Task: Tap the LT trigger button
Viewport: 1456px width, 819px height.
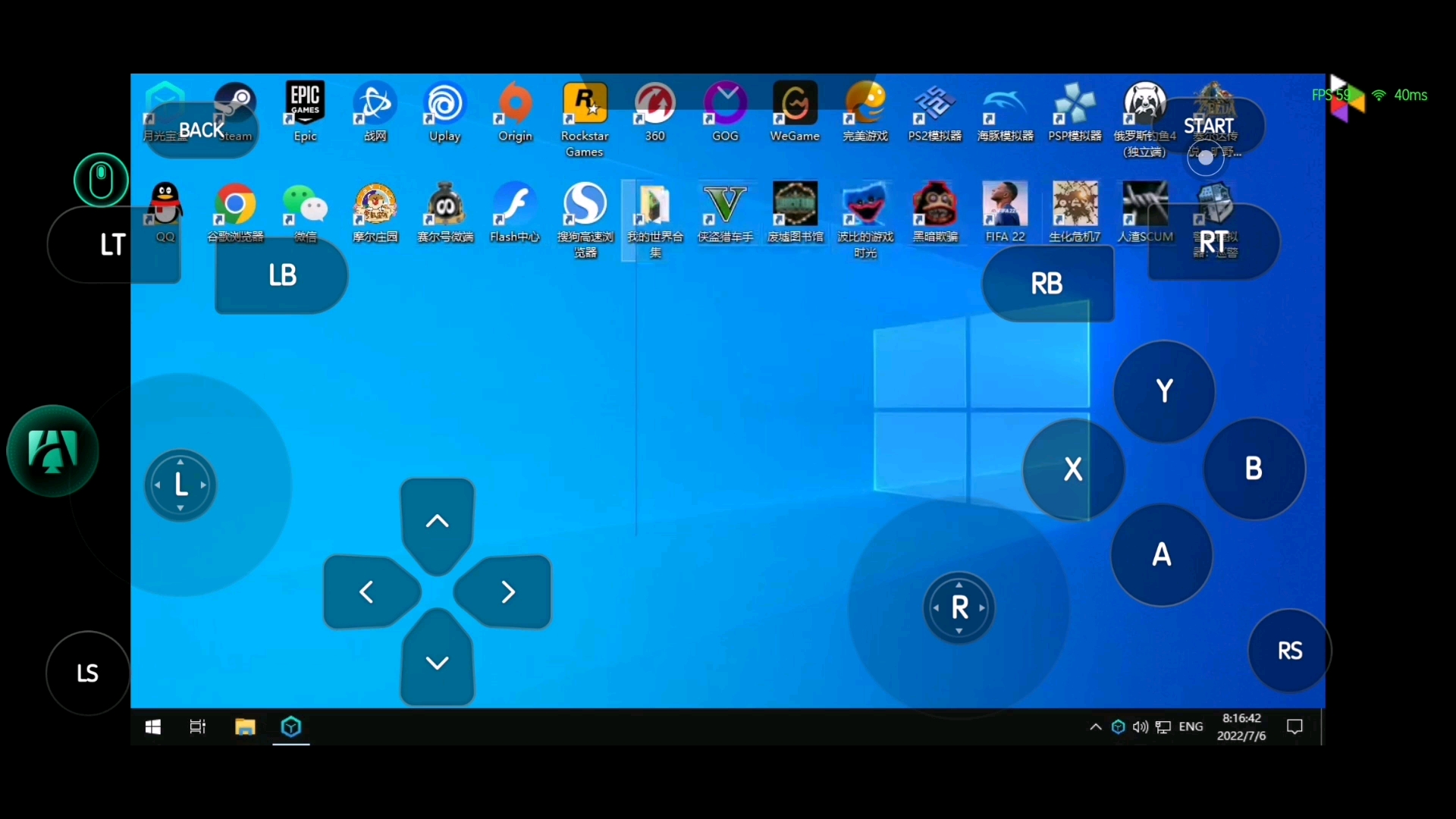Action: (x=114, y=245)
